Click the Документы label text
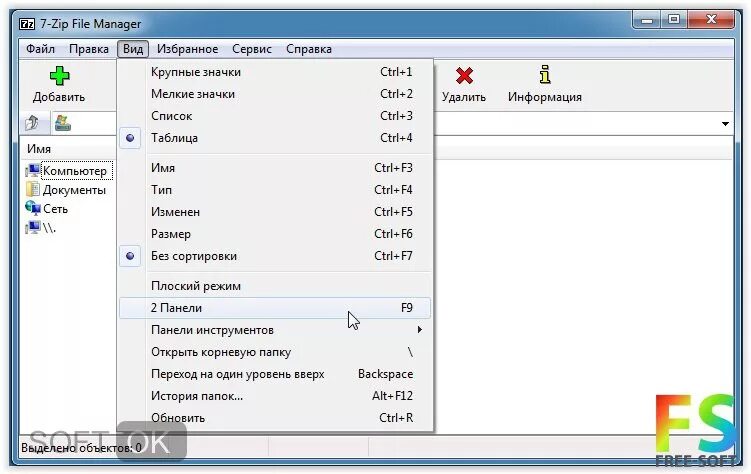 tap(74, 190)
